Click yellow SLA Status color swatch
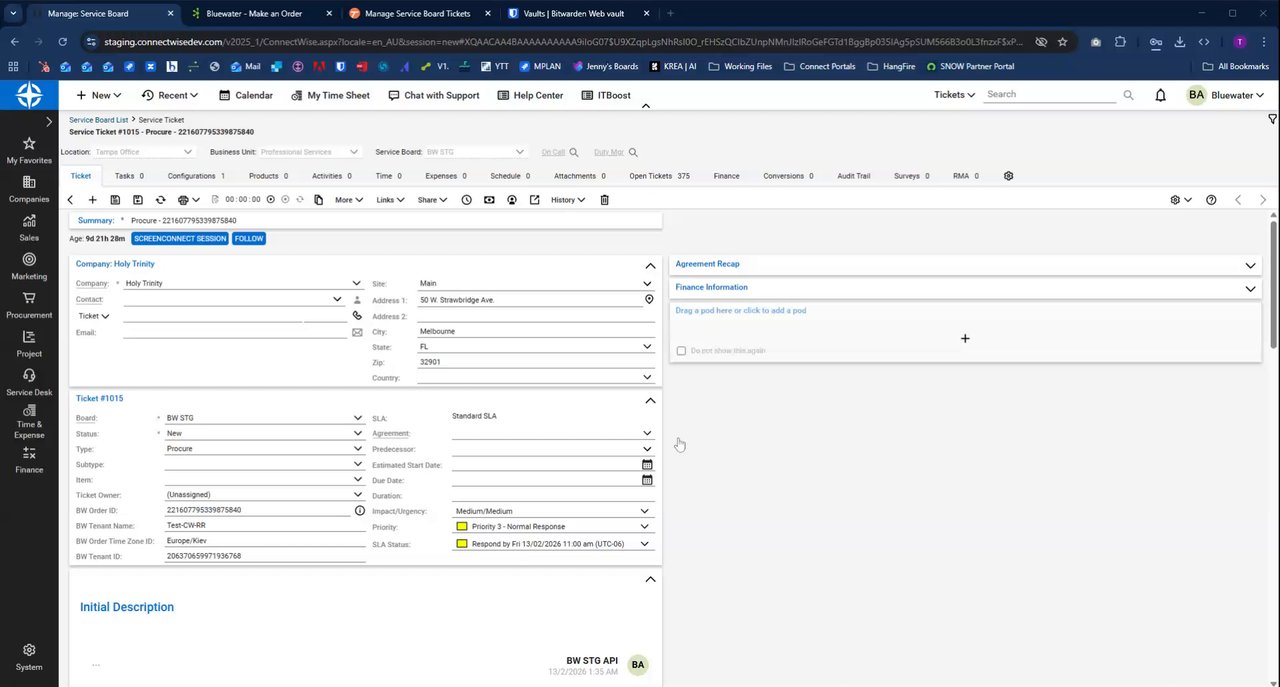 coord(462,544)
